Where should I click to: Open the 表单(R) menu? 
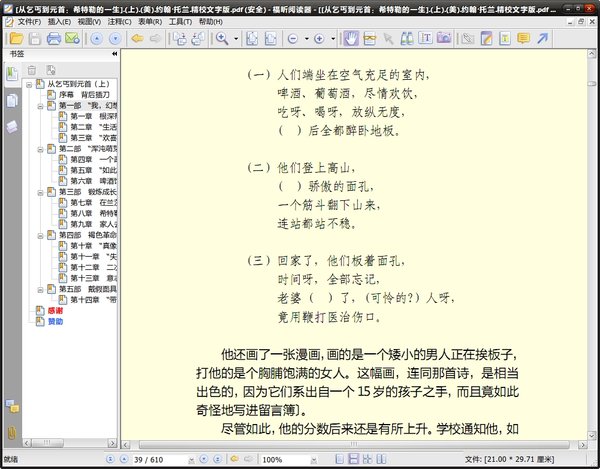[x=150, y=22]
